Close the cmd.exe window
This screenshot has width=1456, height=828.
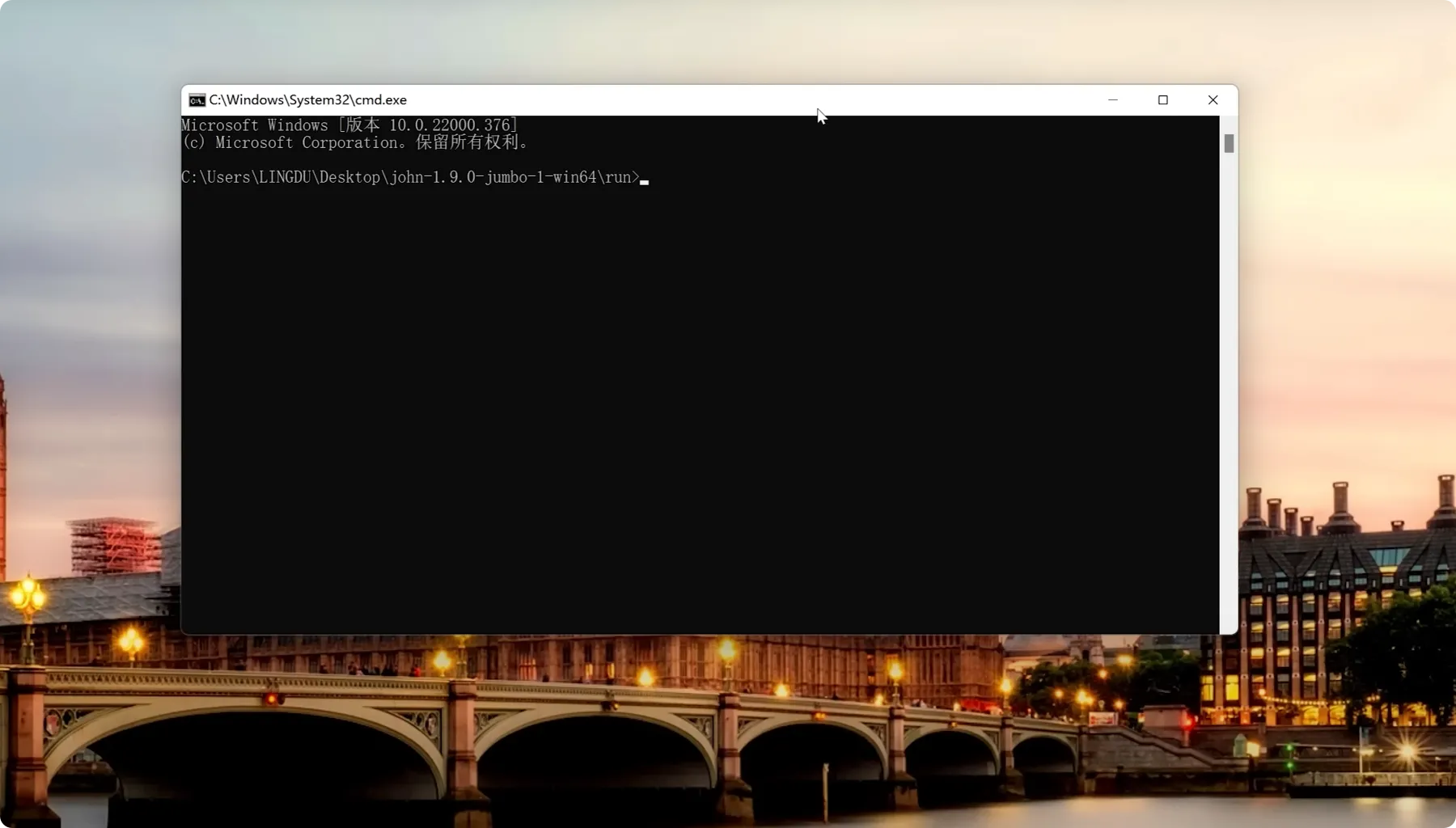1213,100
